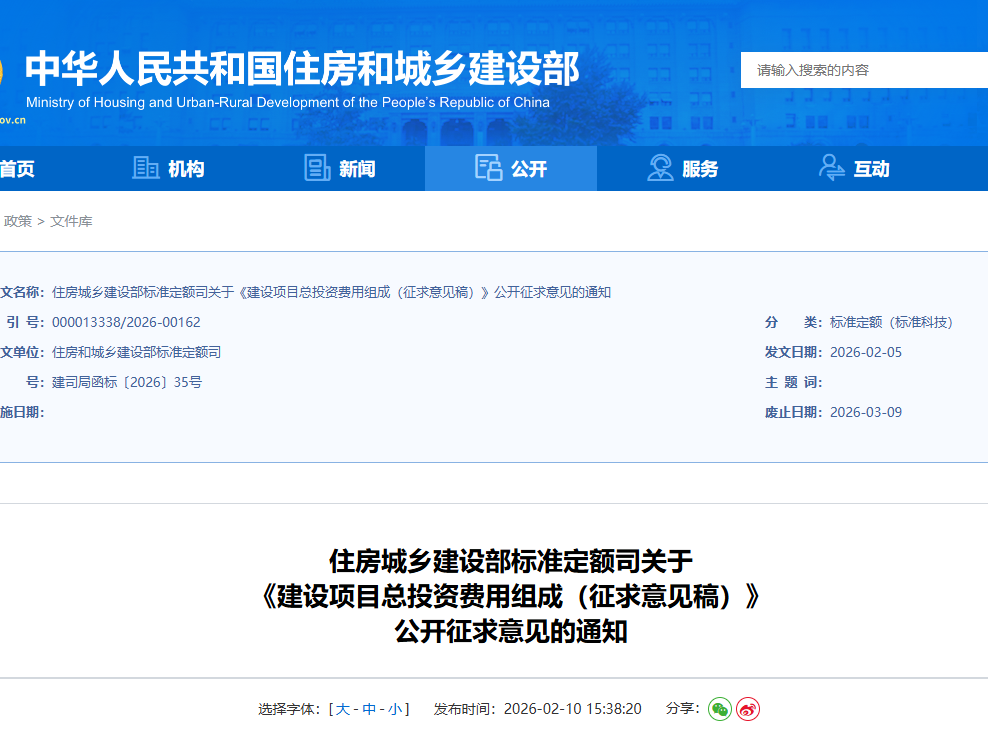This screenshot has height=741, width=988.
Task: Click the 服务 services icon
Action: pyautogui.click(x=660, y=168)
